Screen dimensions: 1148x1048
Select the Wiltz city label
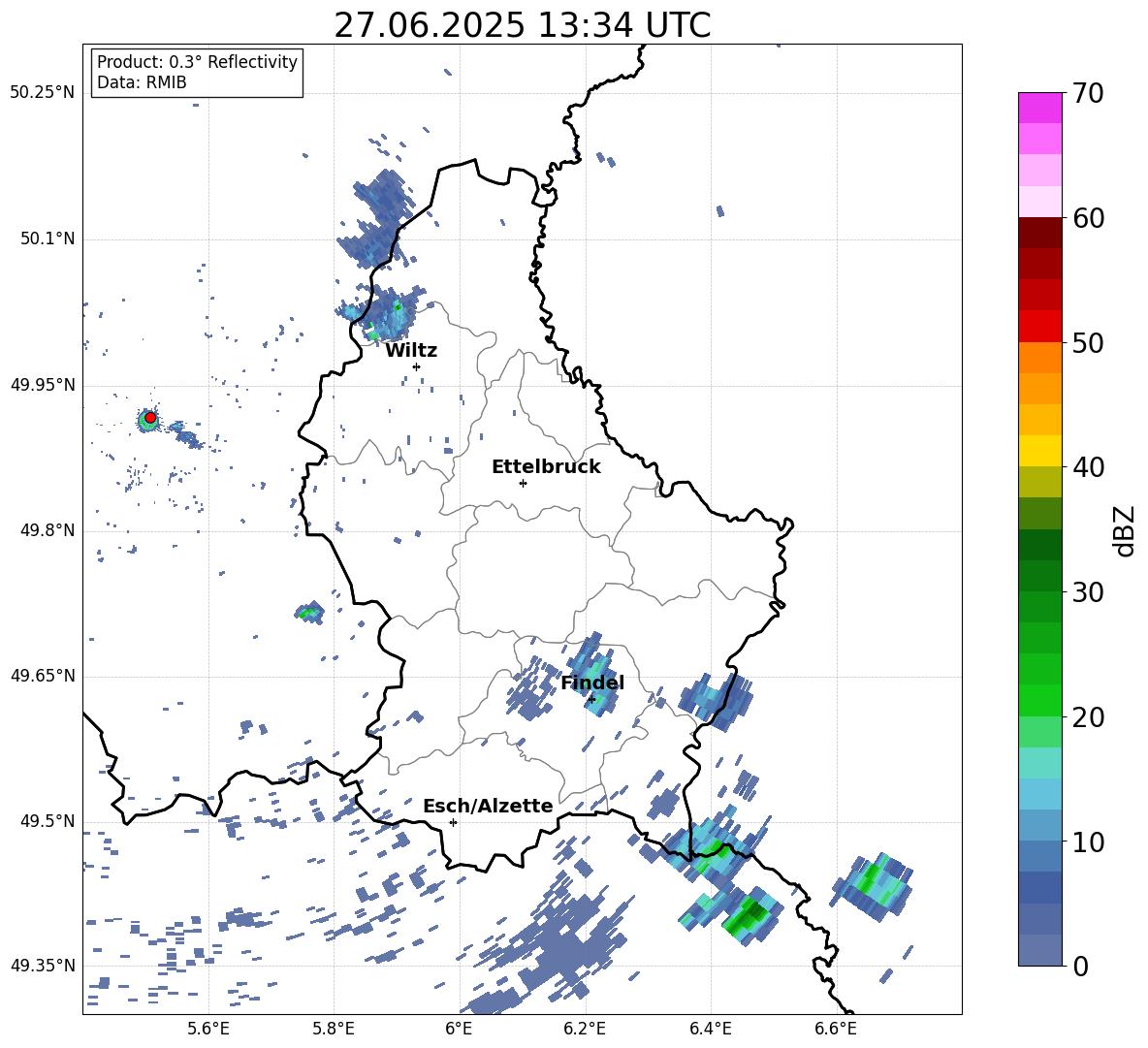pyautogui.click(x=411, y=351)
